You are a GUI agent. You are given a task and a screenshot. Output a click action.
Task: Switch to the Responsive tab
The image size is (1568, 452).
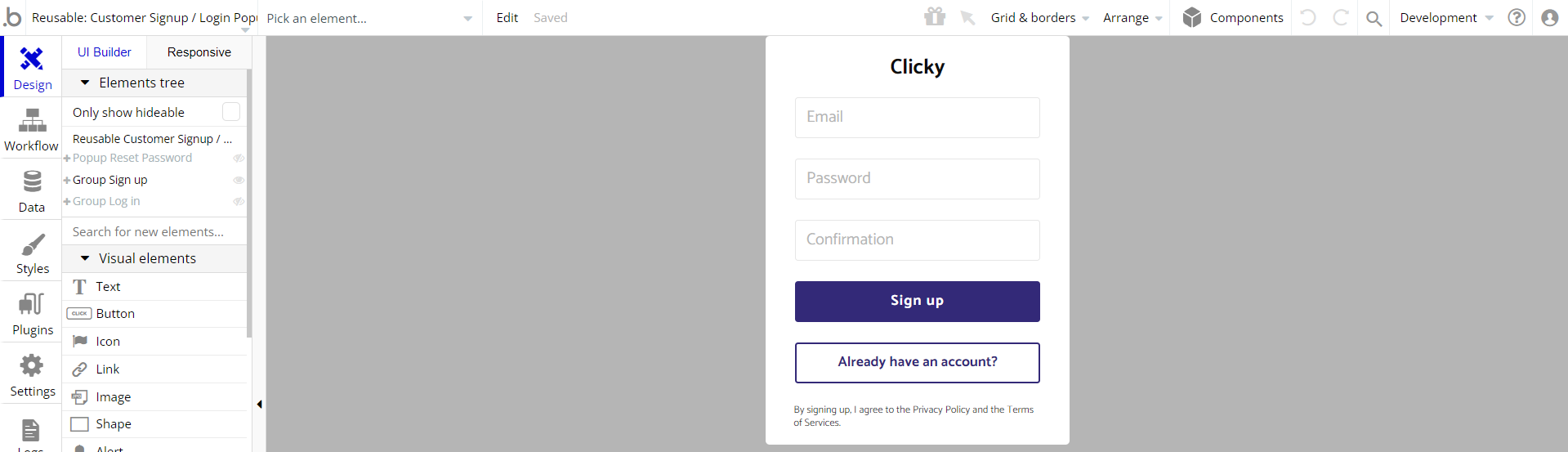[199, 52]
